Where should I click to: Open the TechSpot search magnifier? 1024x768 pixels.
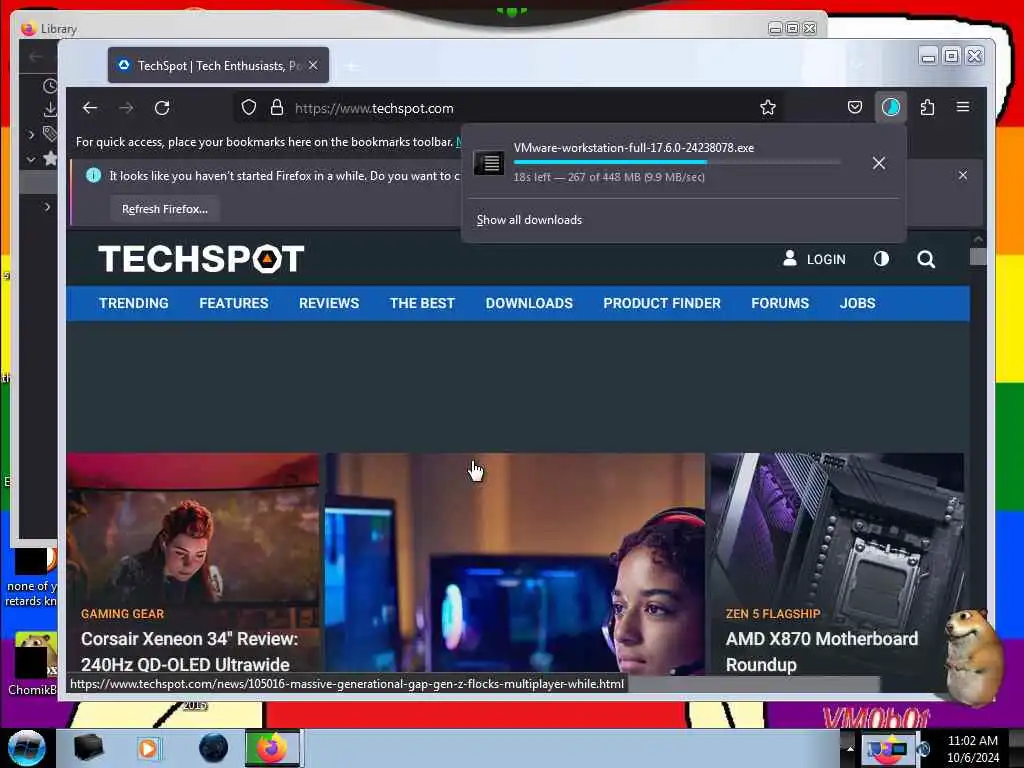pyautogui.click(x=926, y=259)
